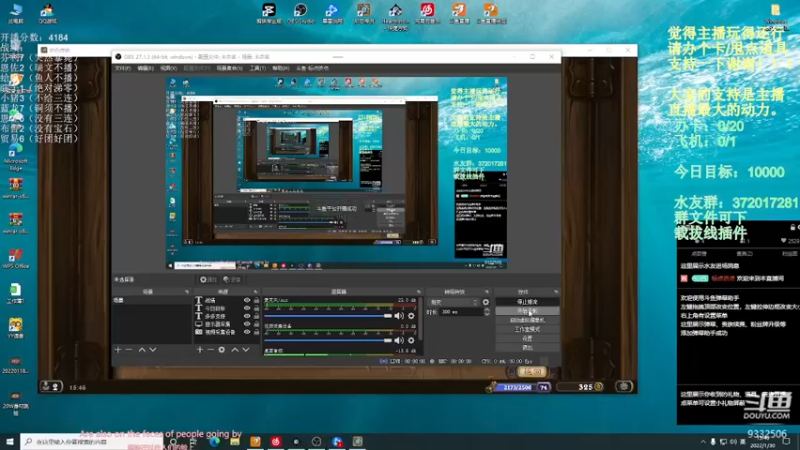Start the virtual camera button
800x450 pixels.
[x=527, y=320]
